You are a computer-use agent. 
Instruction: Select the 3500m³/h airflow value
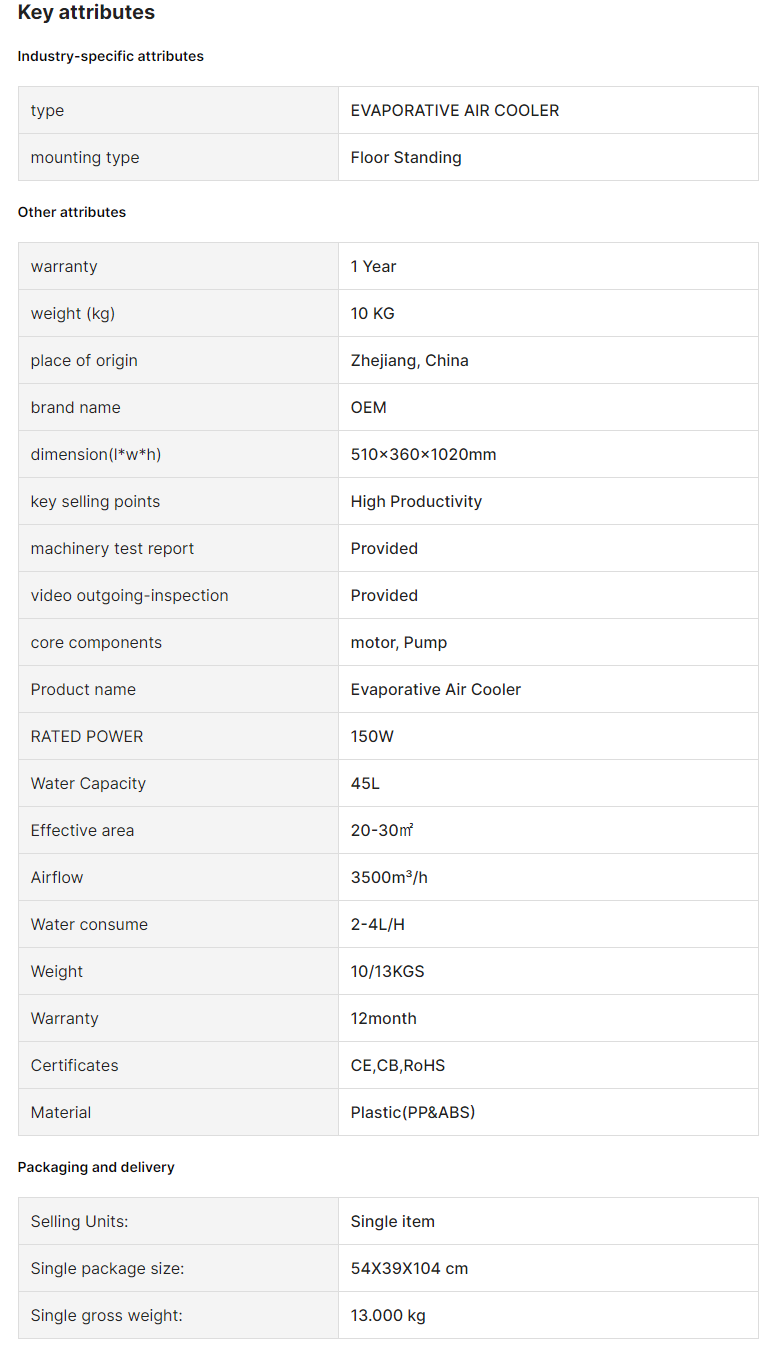point(389,878)
